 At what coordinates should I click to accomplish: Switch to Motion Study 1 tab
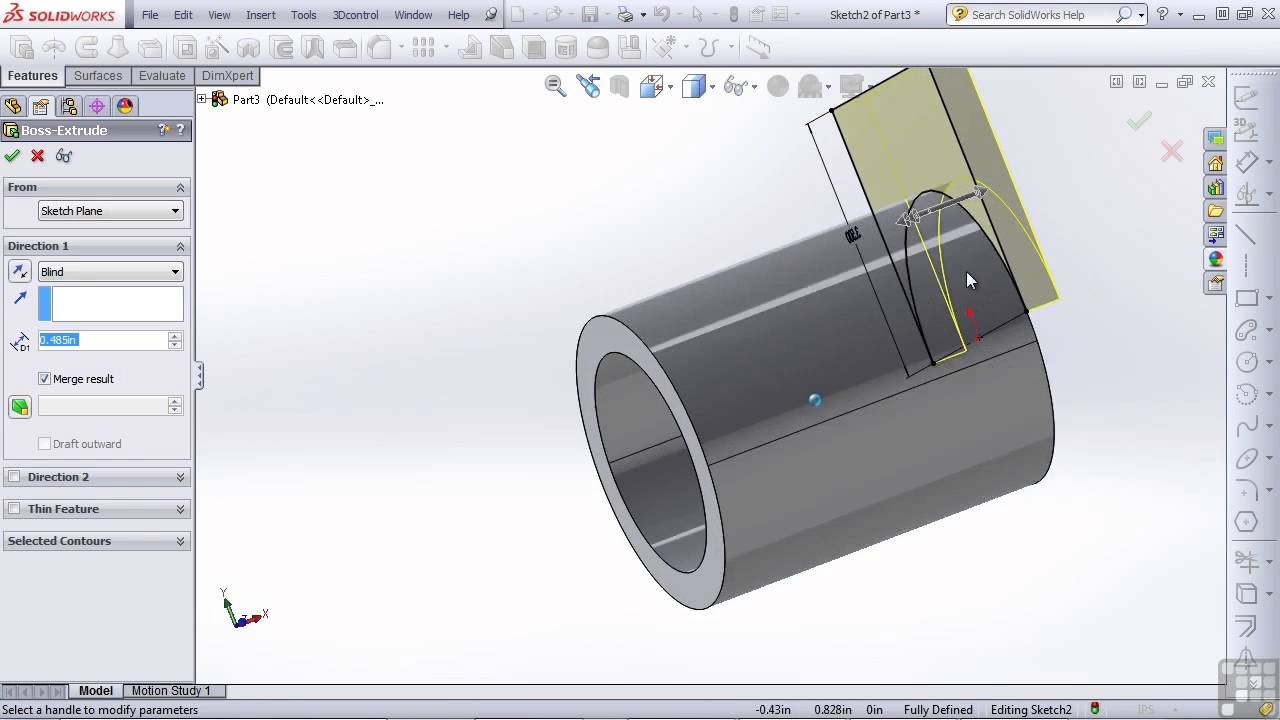[171, 691]
